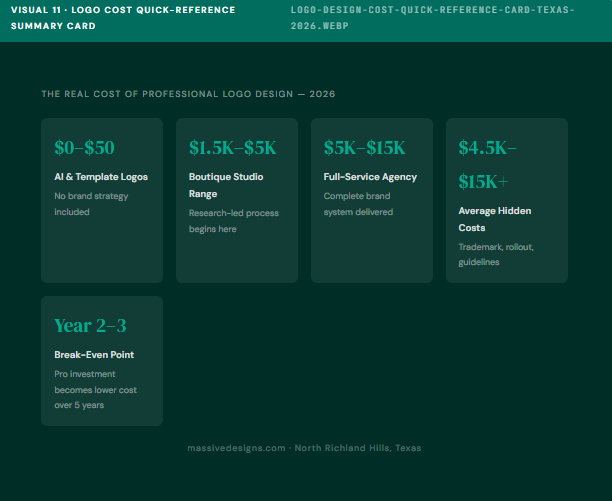612x501 pixels.
Task: Select the Break-Even Point label
Action: [94, 355]
